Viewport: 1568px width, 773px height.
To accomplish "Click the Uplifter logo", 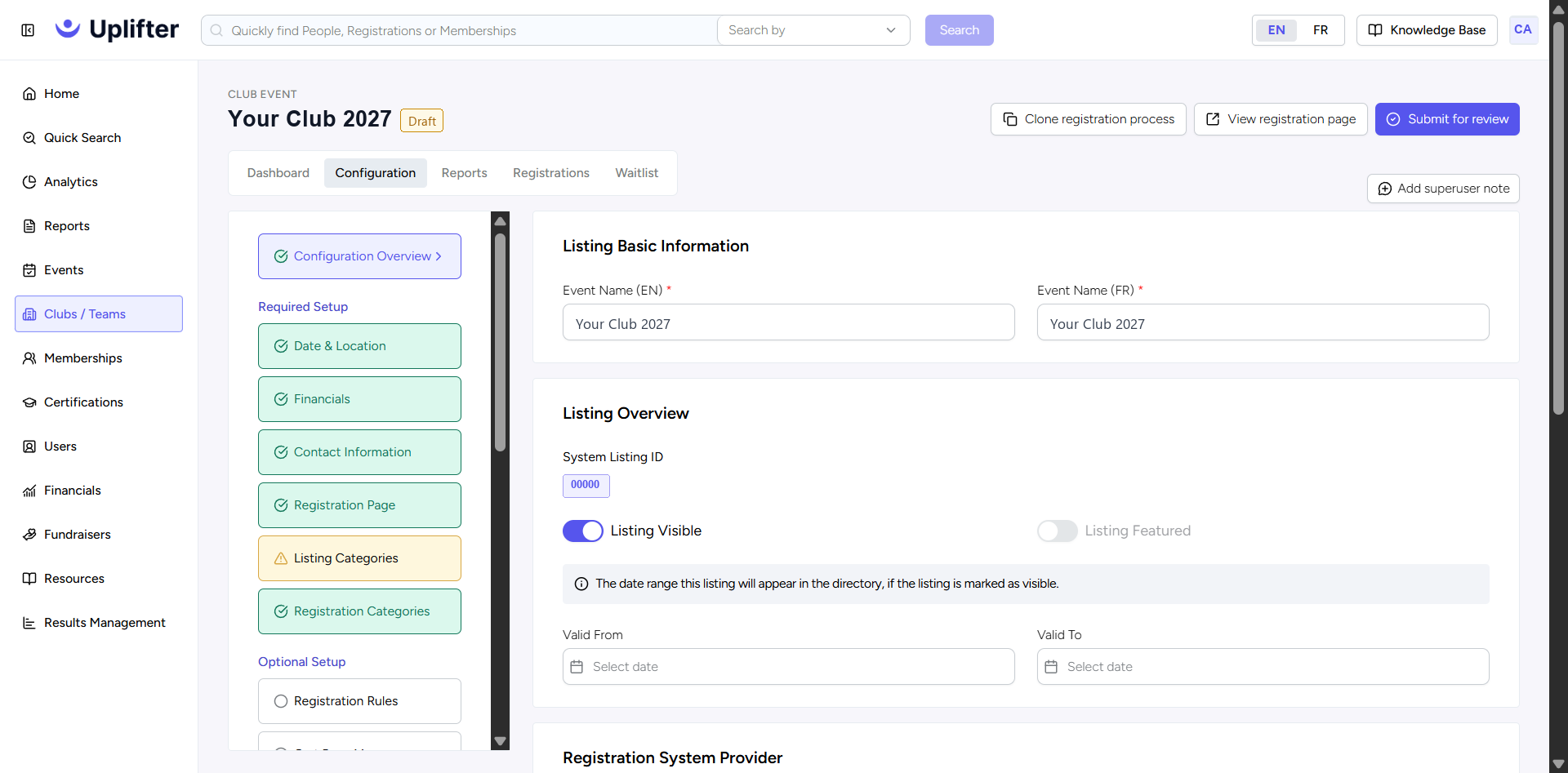I will (x=117, y=29).
